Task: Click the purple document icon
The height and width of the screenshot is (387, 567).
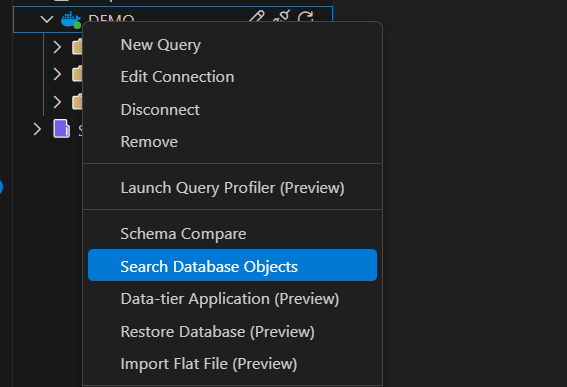Action: point(61,128)
